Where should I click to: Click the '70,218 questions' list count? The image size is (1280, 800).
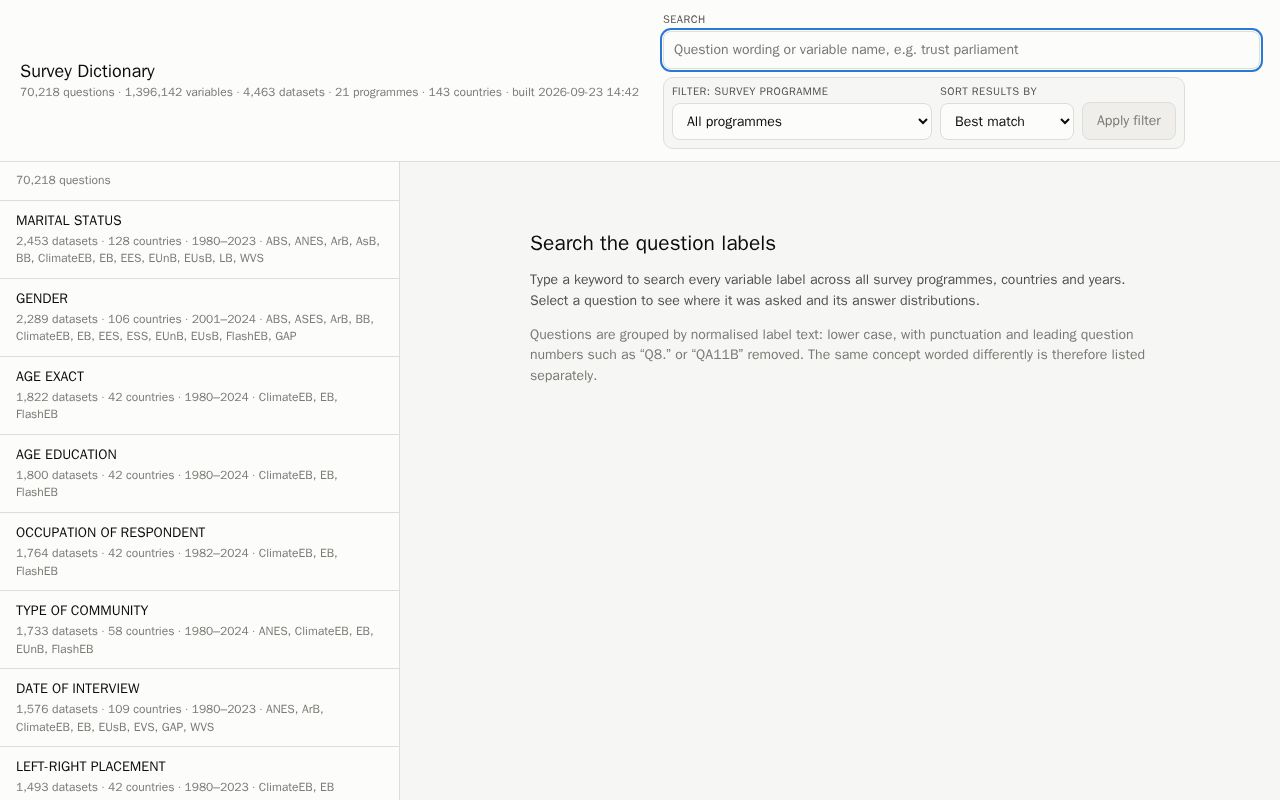click(x=63, y=180)
